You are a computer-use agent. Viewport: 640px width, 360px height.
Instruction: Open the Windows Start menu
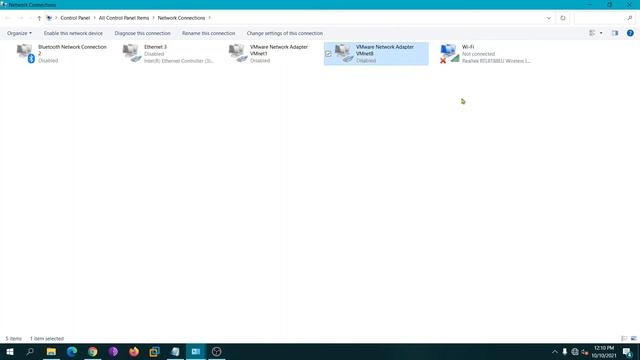tap(10, 351)
